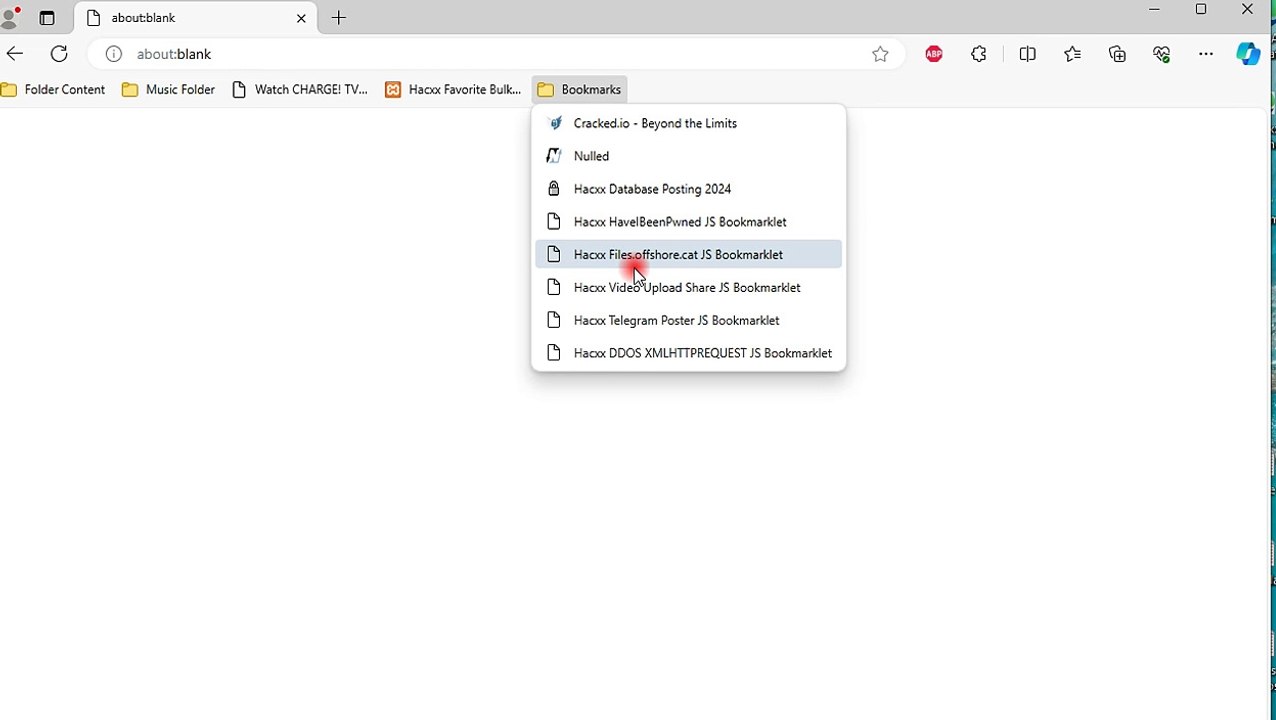Click page icon beside HaveIBeenPwned bookmarklet

point(554,222)
